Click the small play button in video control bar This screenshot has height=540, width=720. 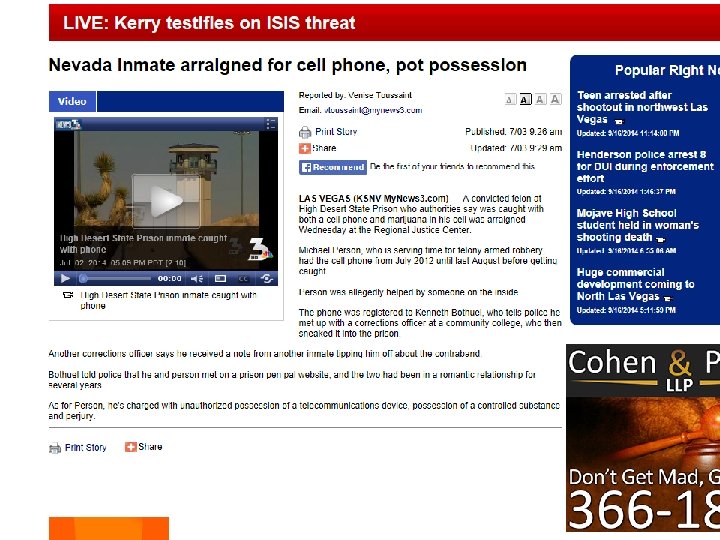point(65,278)
